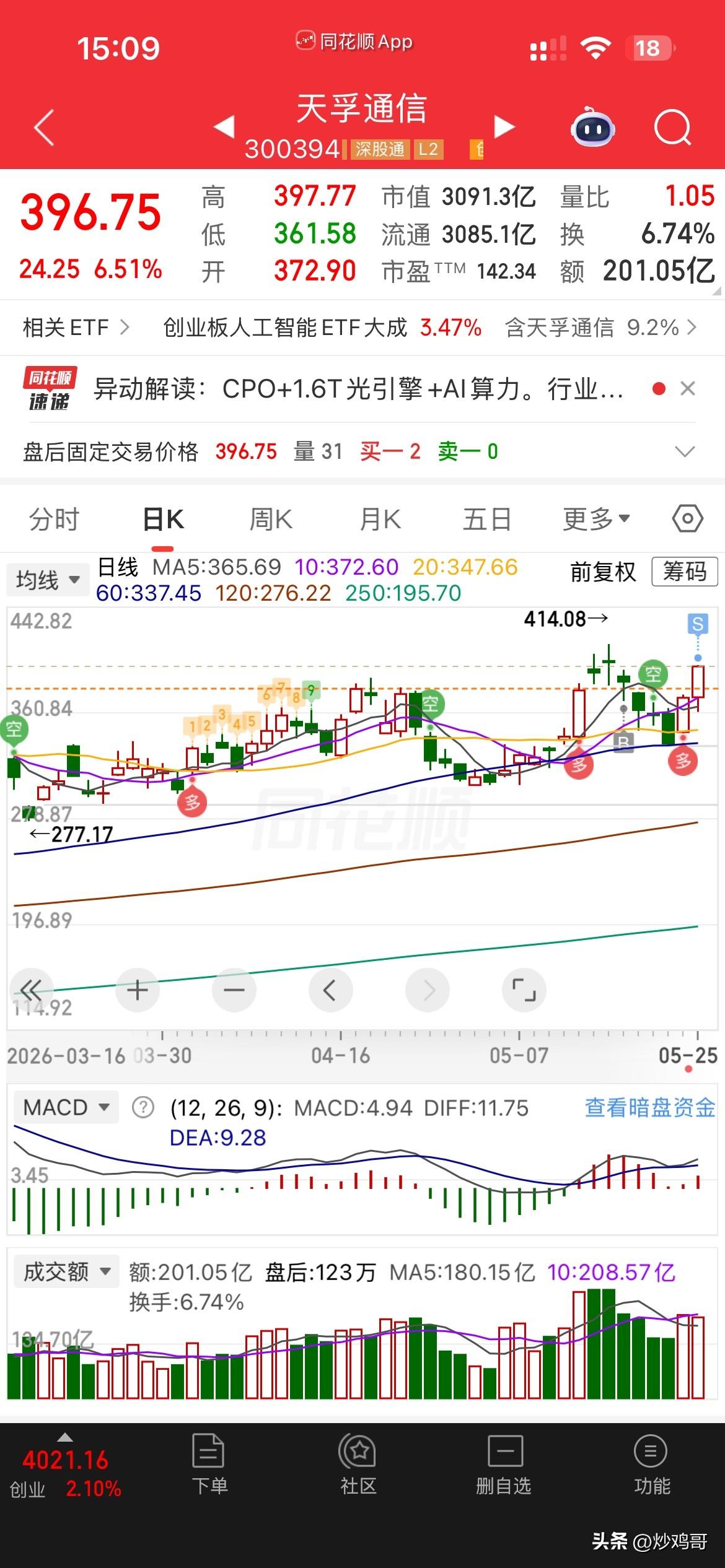Tap the leftmost green 空 marker
Screen dimensions: 725x1568
pyautogui.click(x=14, y=730)
